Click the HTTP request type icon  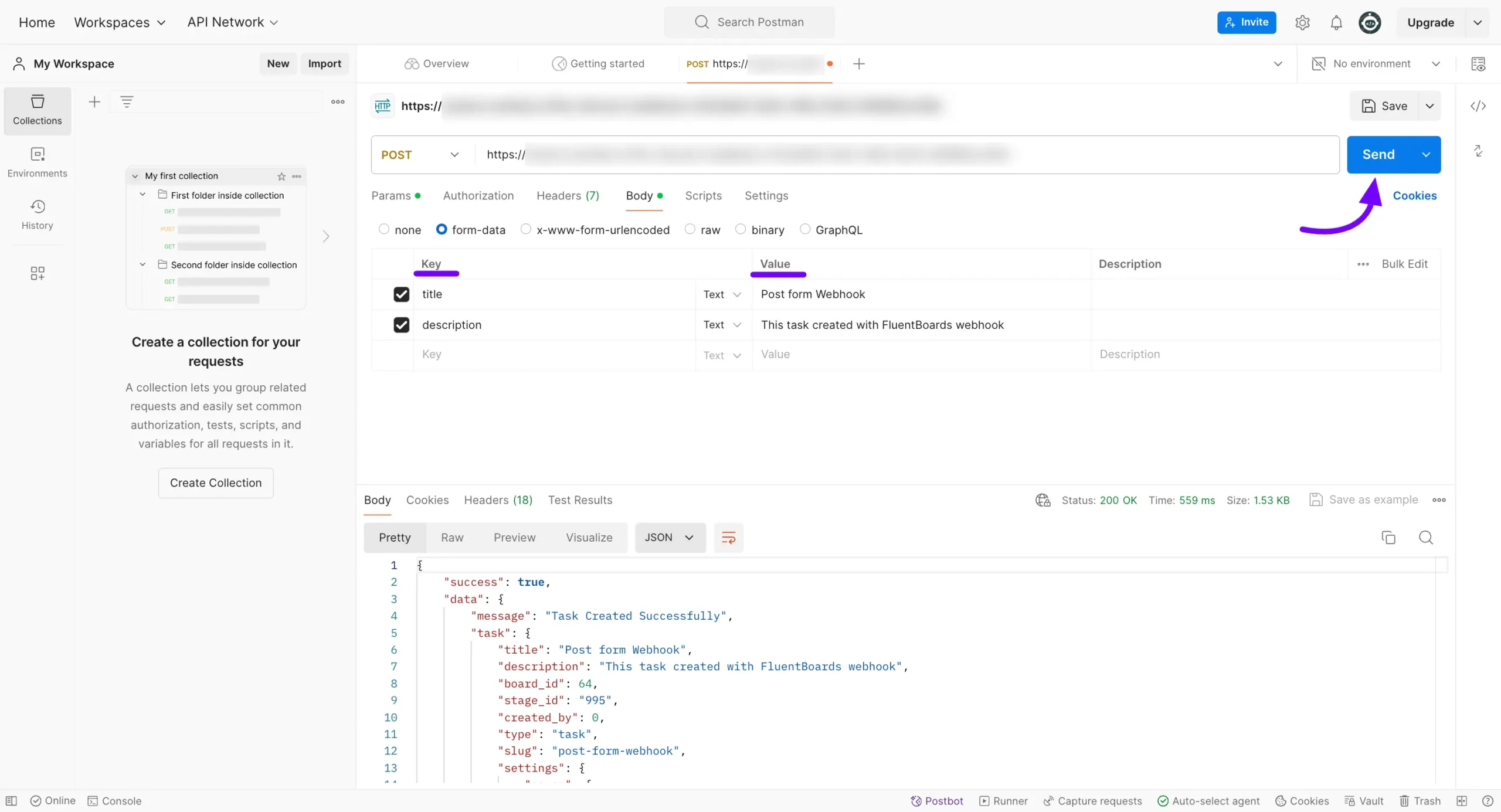pyautogui.click(x=383, y=106)
